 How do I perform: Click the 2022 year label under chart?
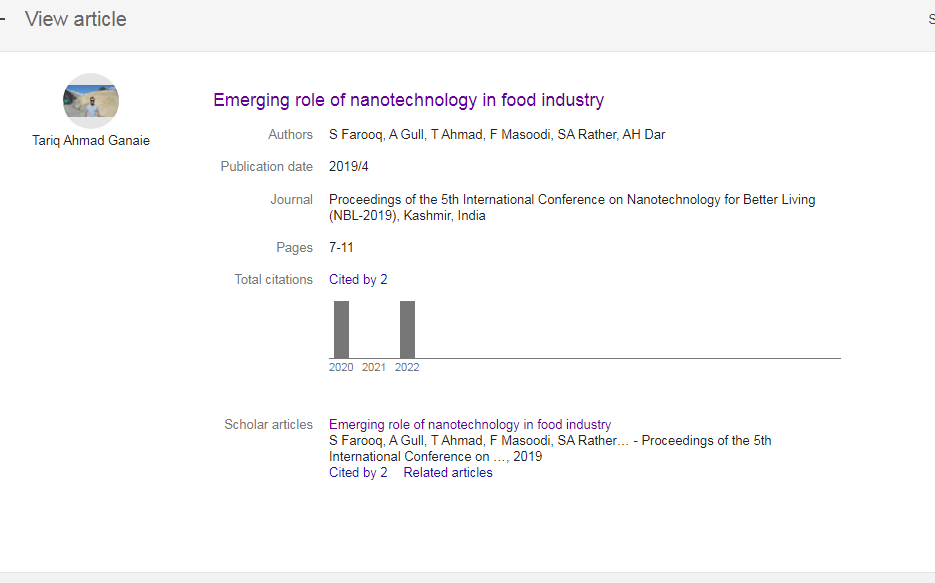coord(407,368)
